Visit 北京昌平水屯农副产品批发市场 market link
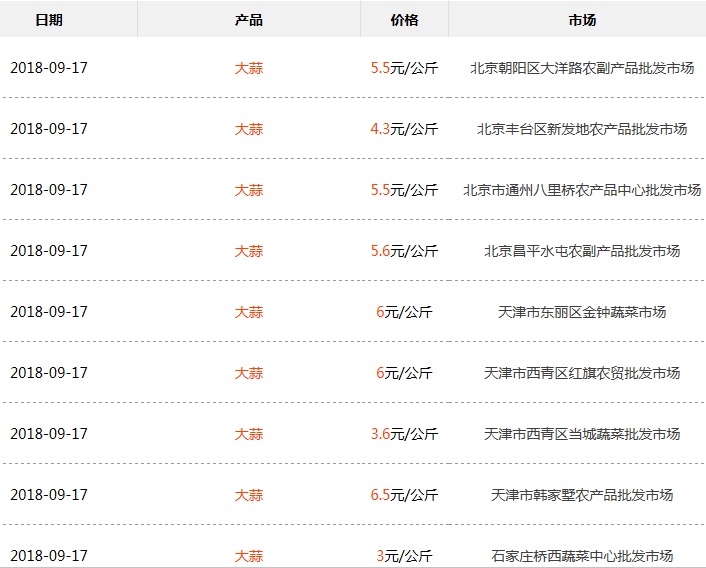 (582, 251)
